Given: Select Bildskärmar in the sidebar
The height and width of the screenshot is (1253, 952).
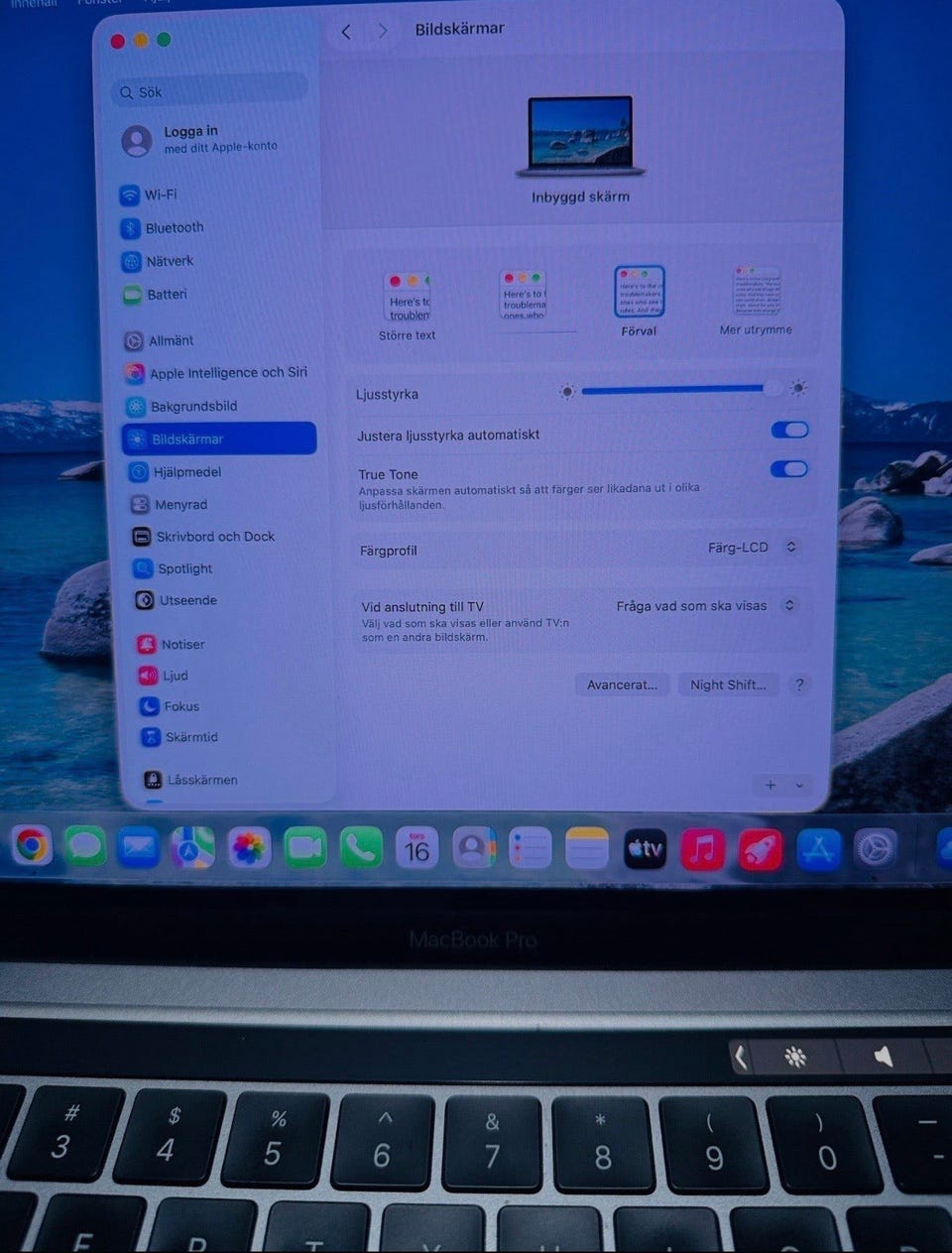Looking at the screenshot, I should click(219, 439).
